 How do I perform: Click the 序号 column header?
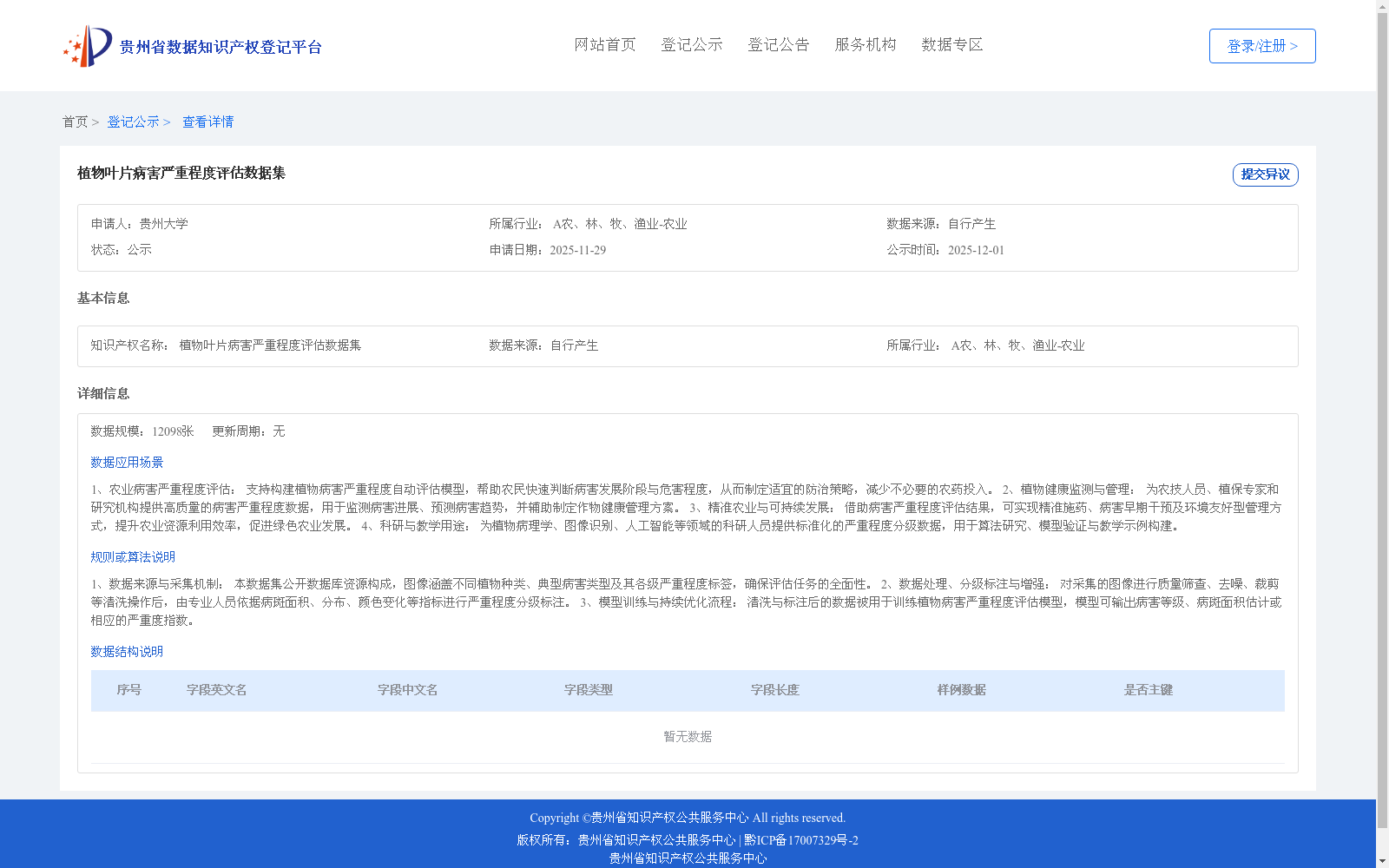click(x=128, y=690)
